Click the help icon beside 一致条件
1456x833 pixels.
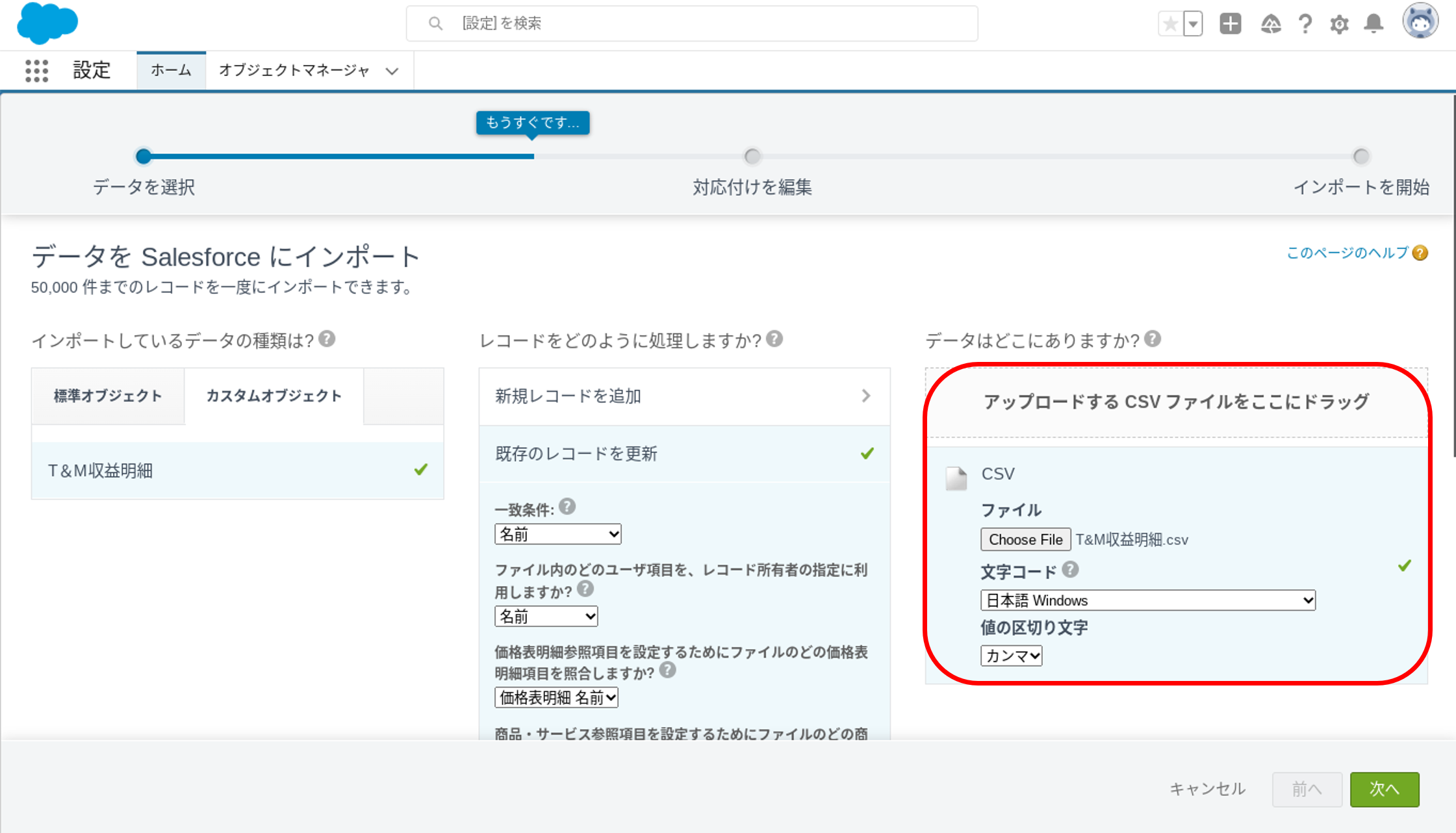pyautogui.click(x=567, y=506)
